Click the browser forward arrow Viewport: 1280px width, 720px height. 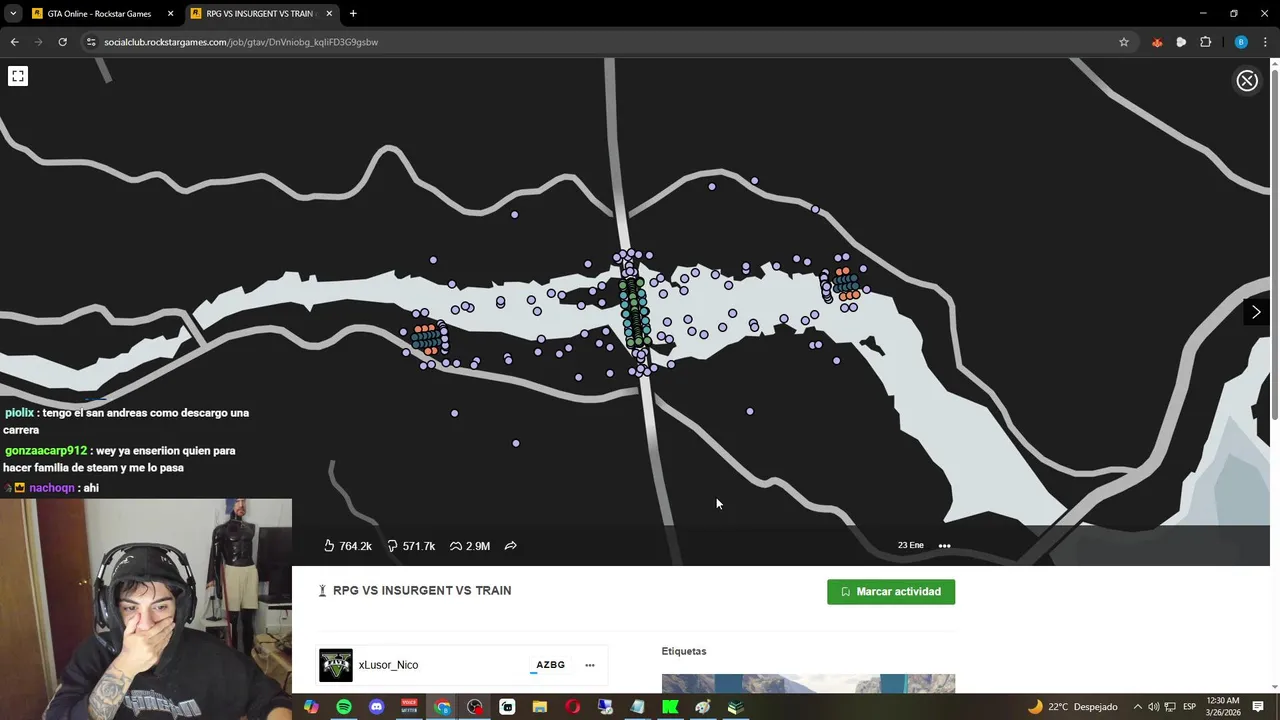point(38,42)
